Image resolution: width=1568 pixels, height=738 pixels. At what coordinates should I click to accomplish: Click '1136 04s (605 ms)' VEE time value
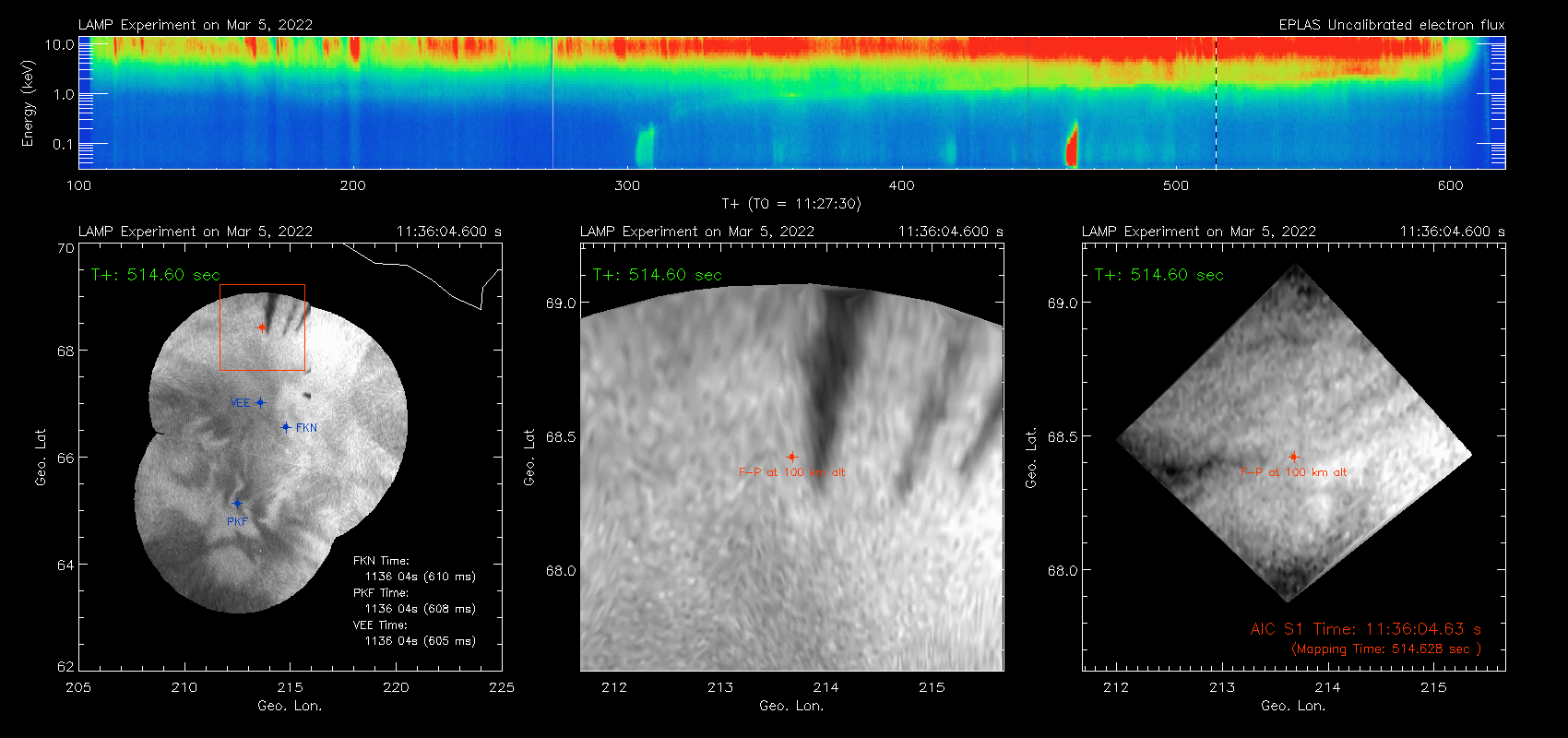(x=421, y=641)
